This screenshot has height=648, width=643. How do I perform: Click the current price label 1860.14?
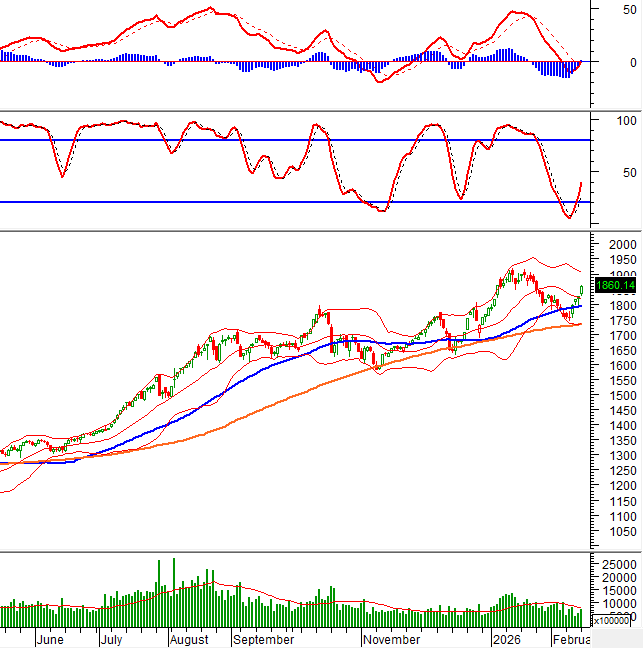613,286
